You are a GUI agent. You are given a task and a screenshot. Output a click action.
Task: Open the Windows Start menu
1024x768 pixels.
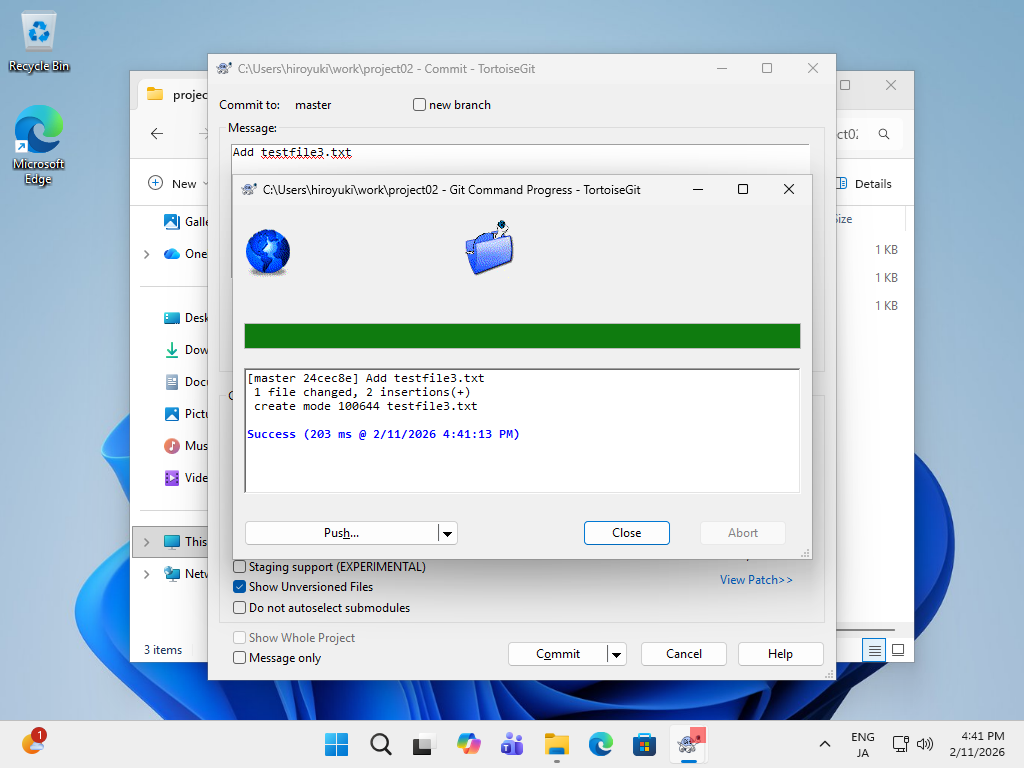click(x=336, y=744)
